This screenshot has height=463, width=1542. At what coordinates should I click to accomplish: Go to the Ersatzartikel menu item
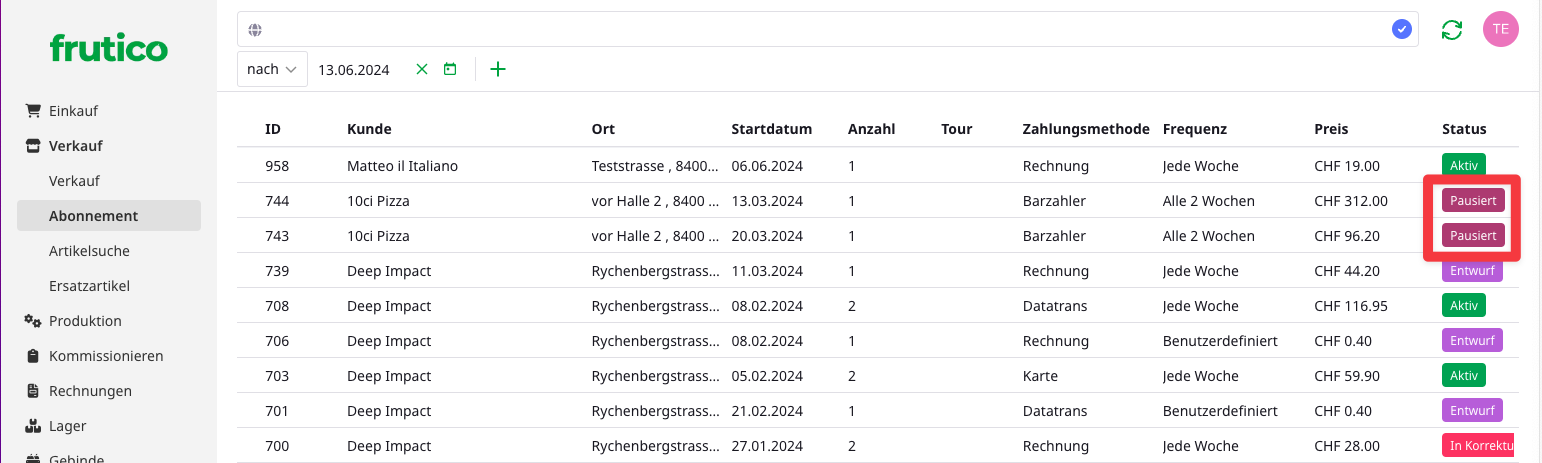[89, 286]
